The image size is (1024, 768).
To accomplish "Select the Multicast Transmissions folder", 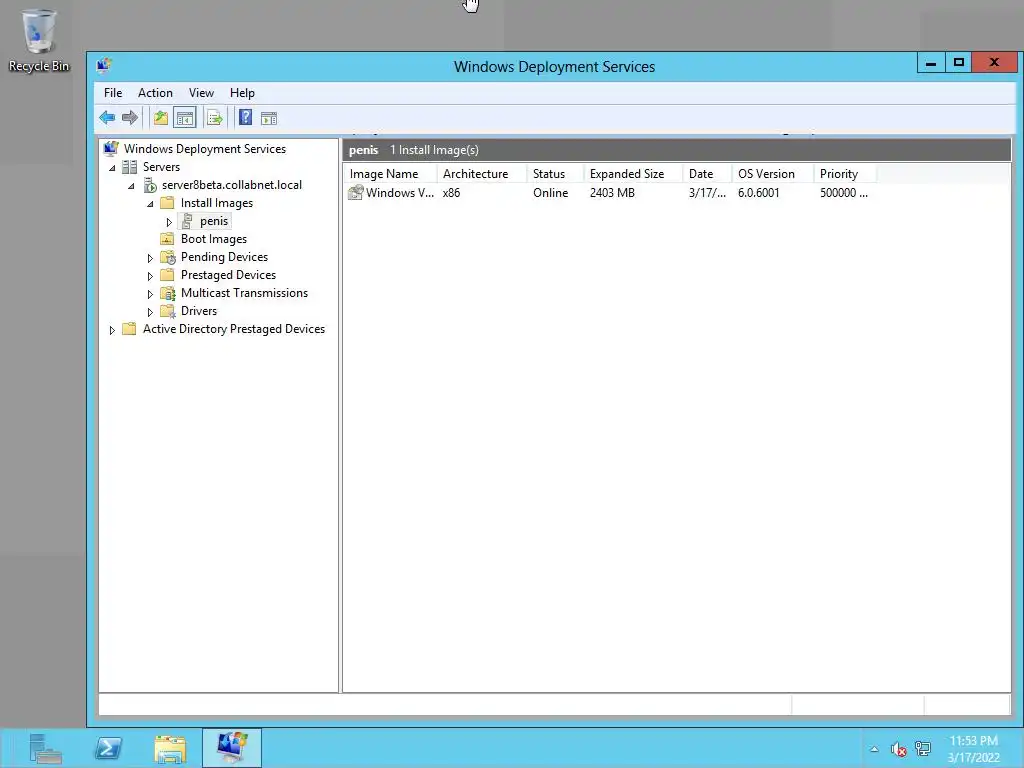I will 244,293.
